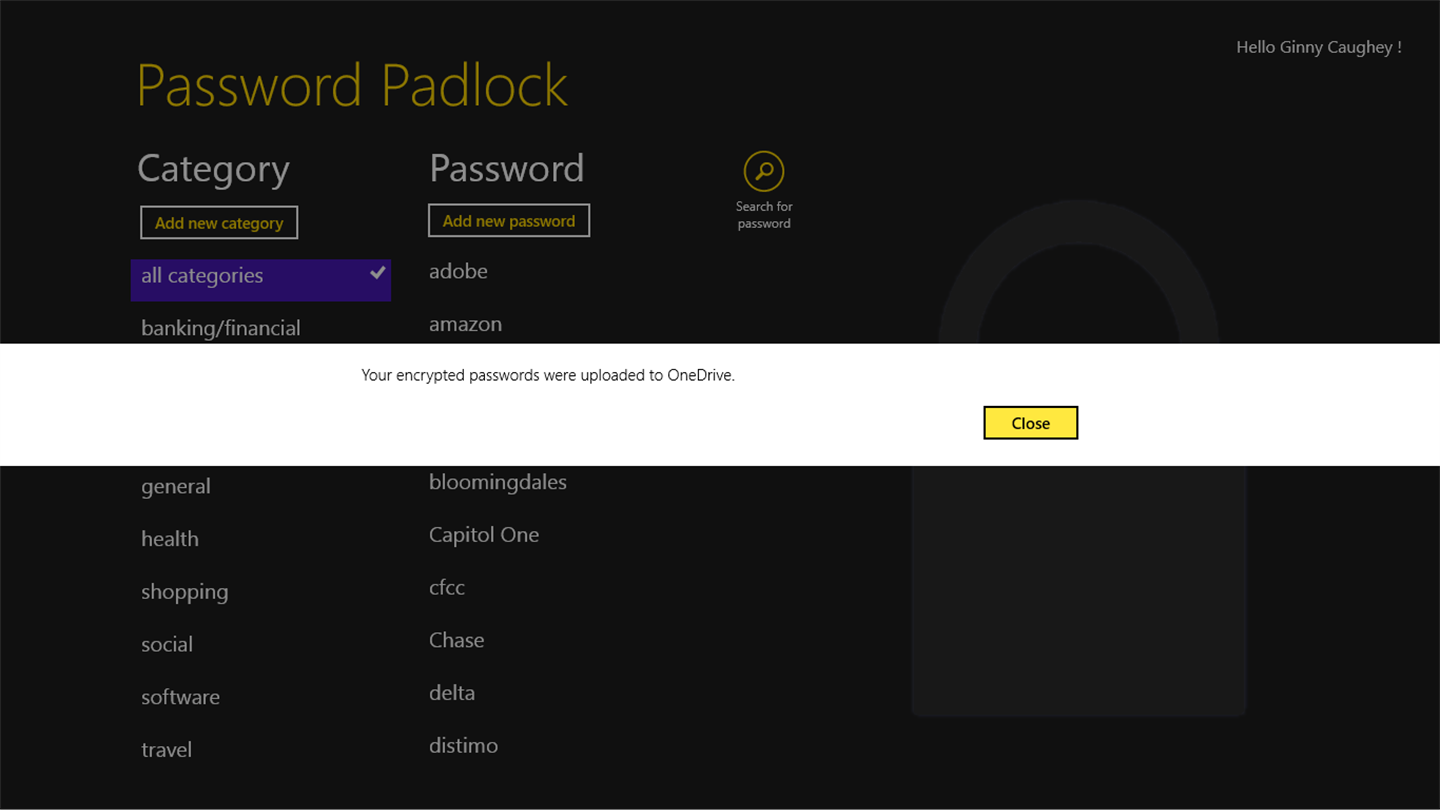The height and width of the screenshot is (810, 1440).
Task: Click Add new category button
Action: [x=219, y=223]
